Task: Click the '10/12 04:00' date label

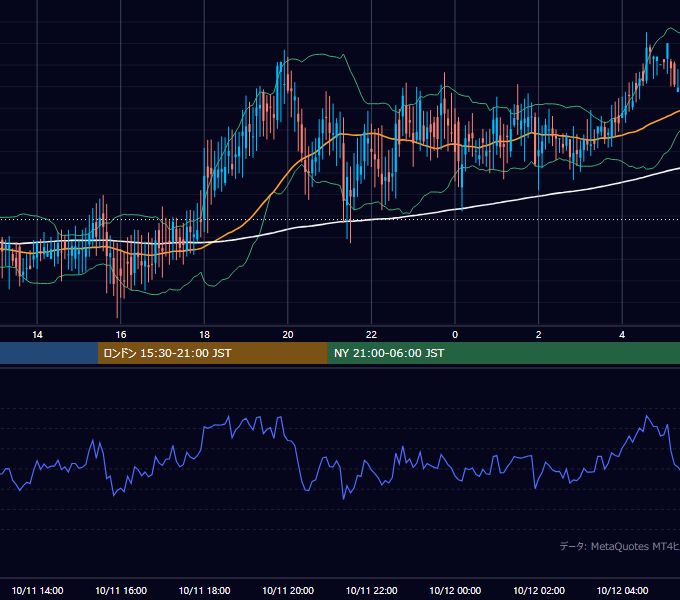Action: click(x=622, y=590)
